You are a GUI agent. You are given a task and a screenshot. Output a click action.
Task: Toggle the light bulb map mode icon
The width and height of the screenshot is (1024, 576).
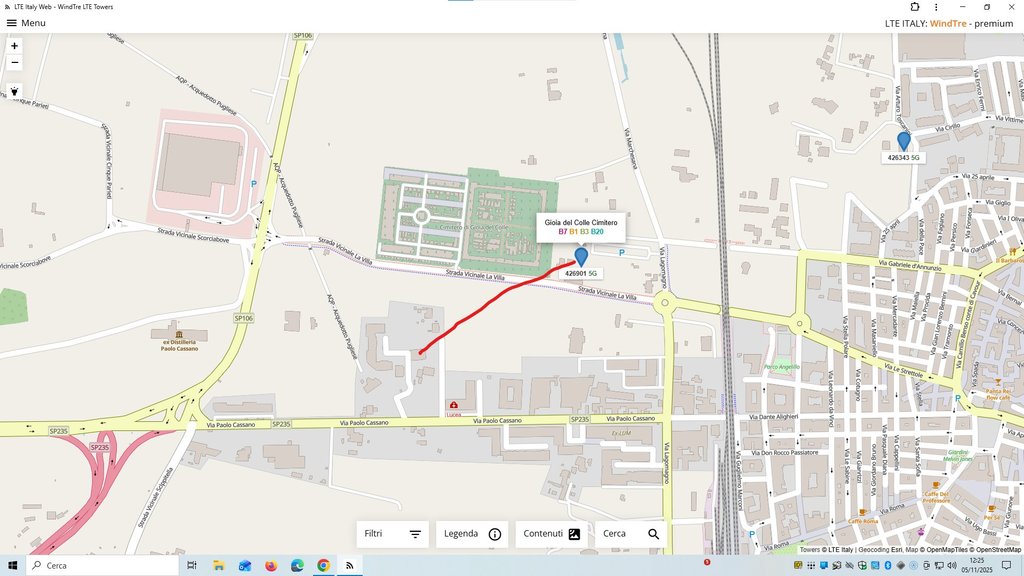pyautogui.click(x=14, y=91)
